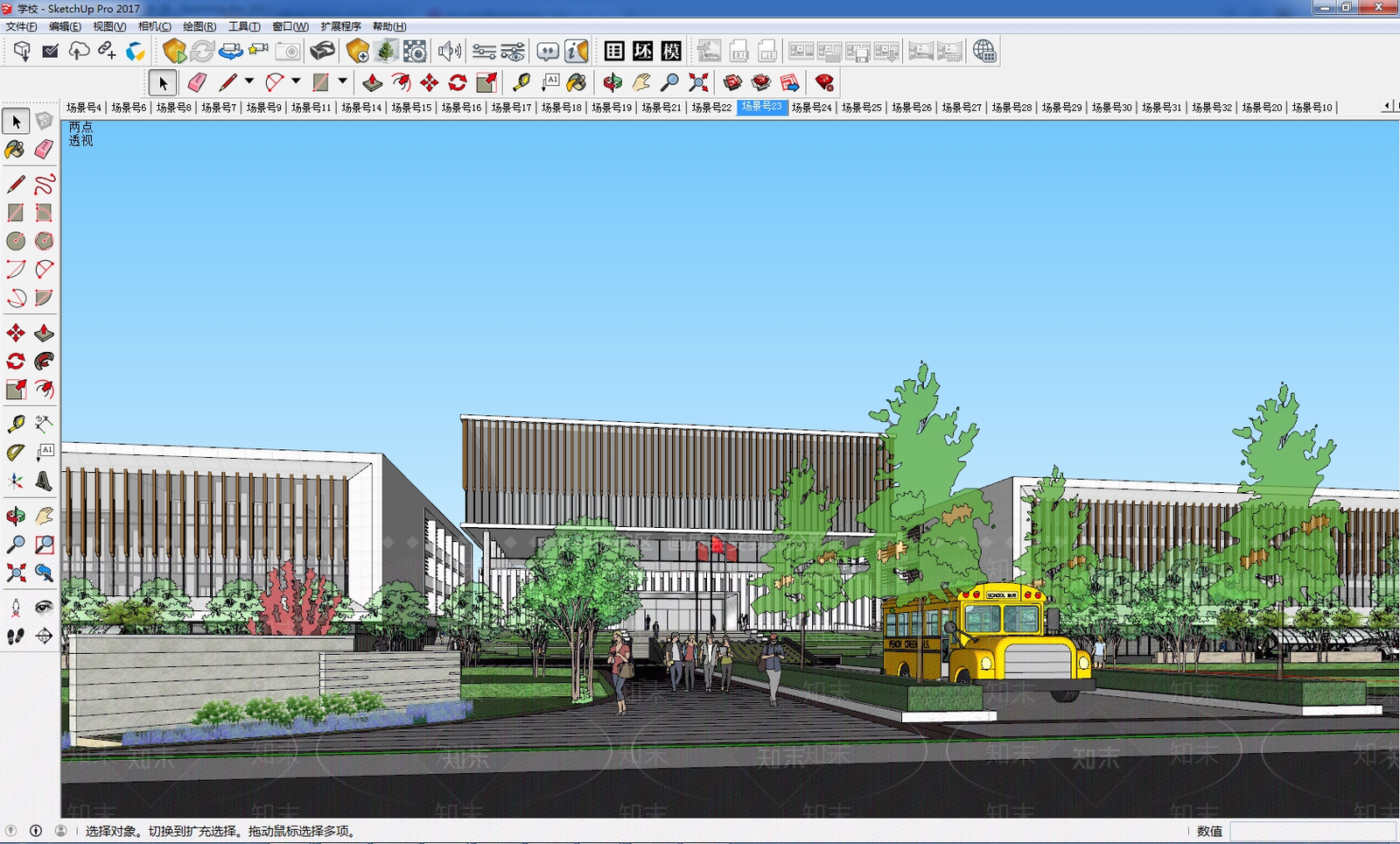Switch to scene tab 场景号24

(811, 108)
